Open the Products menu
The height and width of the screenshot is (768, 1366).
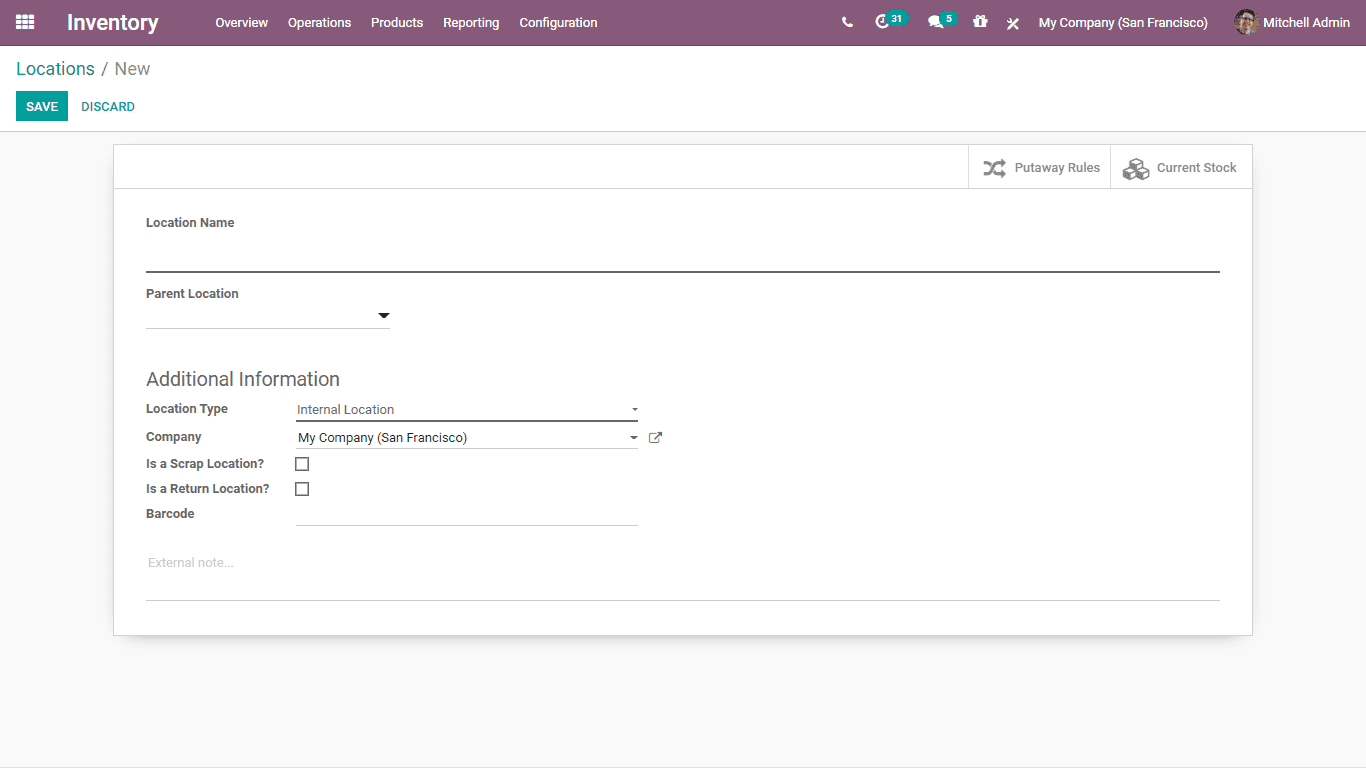pyautogui.click(x=397, y=22)
